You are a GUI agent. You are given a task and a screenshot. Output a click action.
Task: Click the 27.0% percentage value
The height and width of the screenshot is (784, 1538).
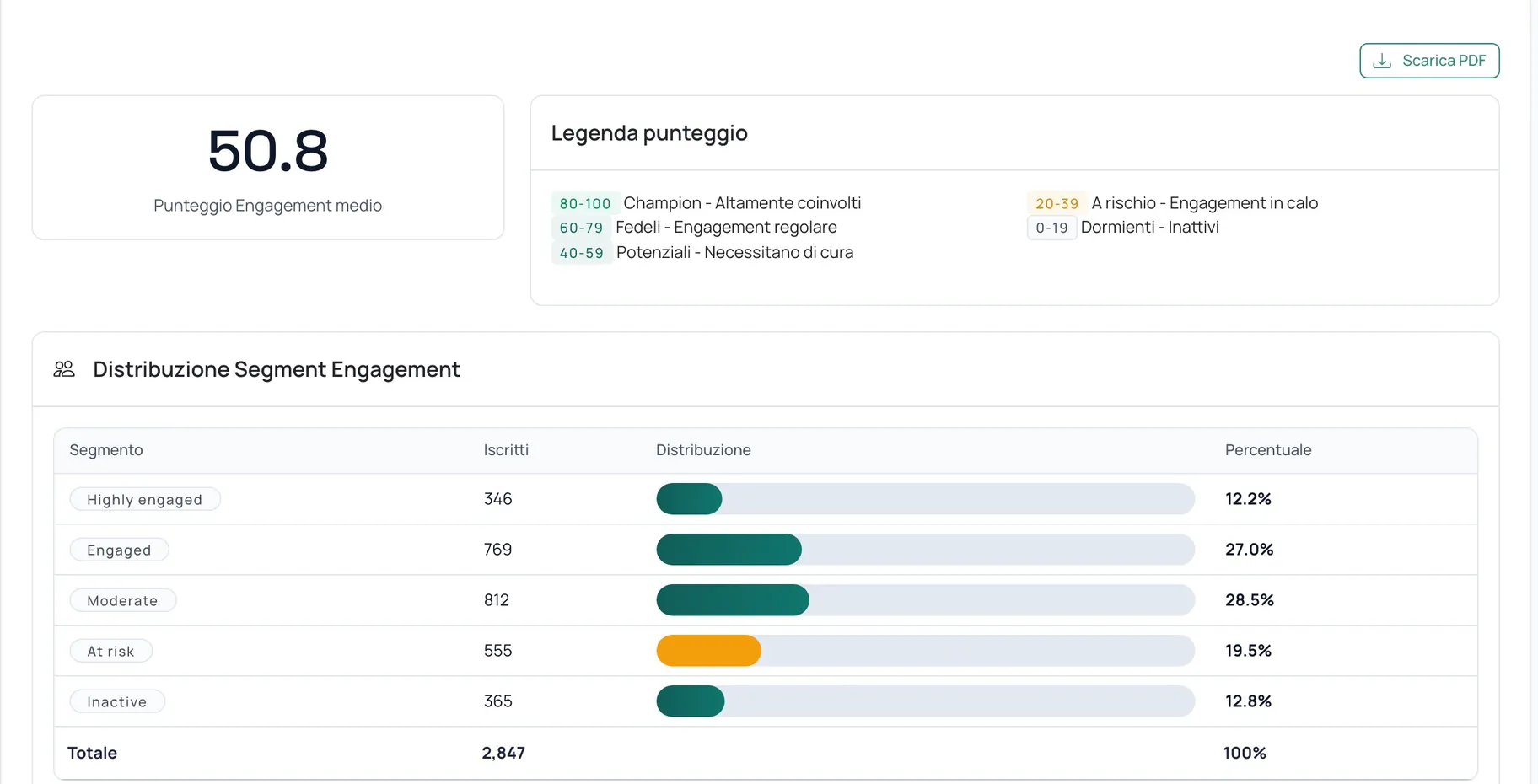[x=1249, y=550]
